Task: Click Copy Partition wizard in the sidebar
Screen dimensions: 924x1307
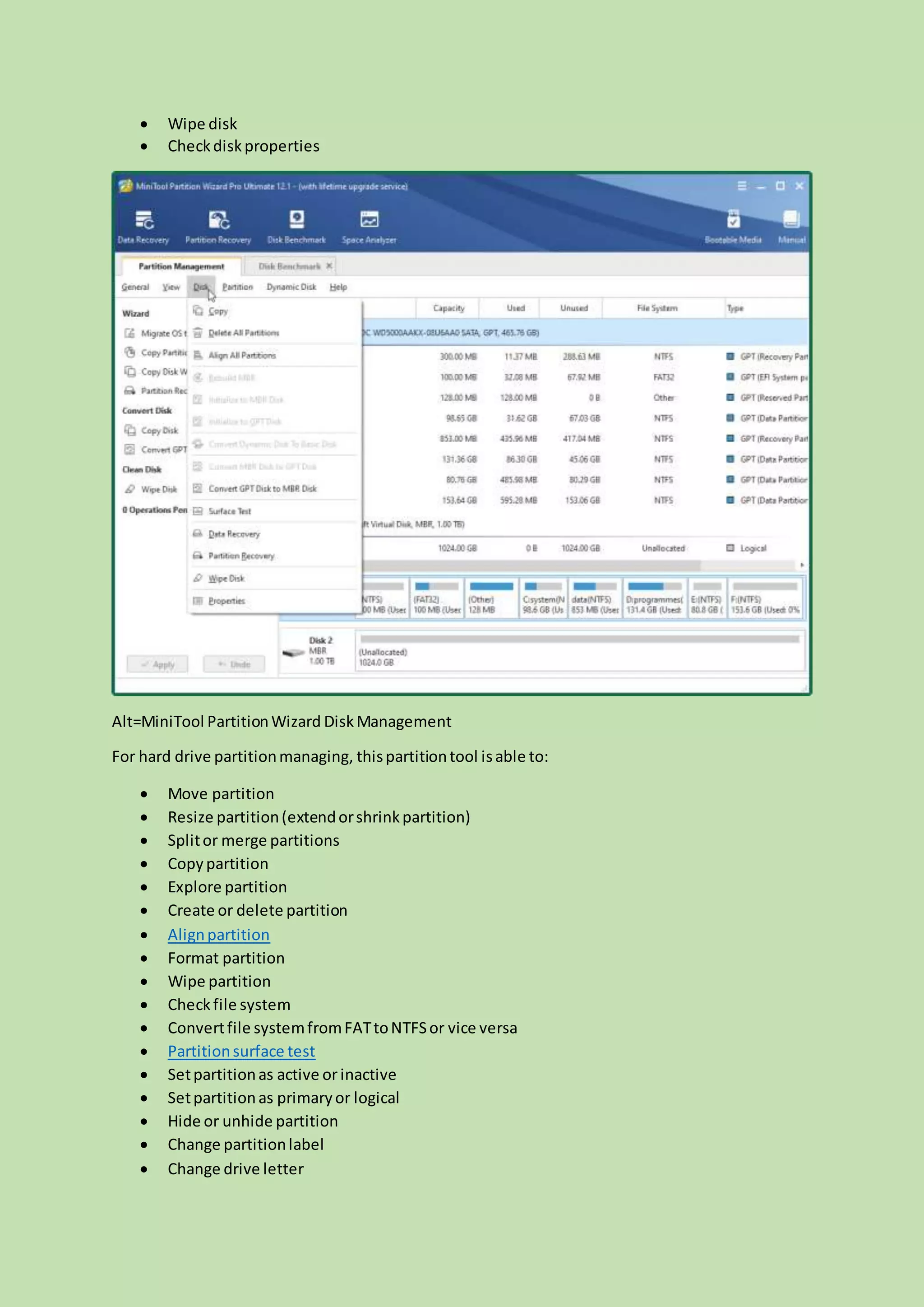Action: 155,352
